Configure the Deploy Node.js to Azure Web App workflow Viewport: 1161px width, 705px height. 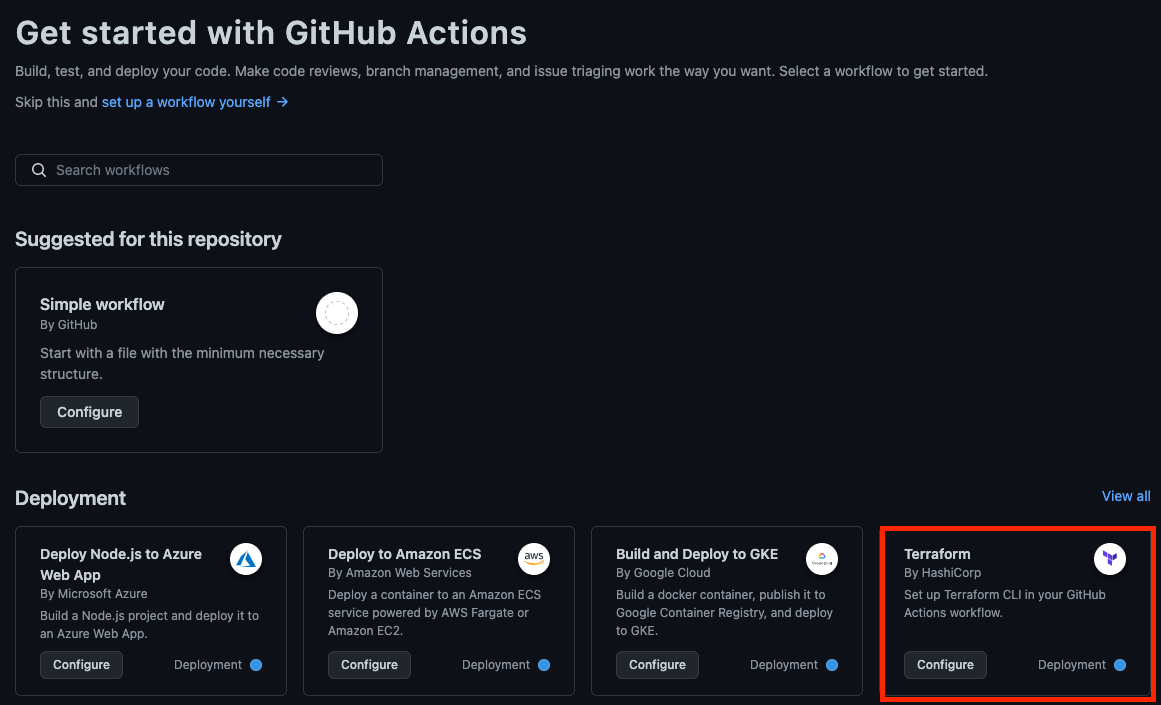[81, 664]
